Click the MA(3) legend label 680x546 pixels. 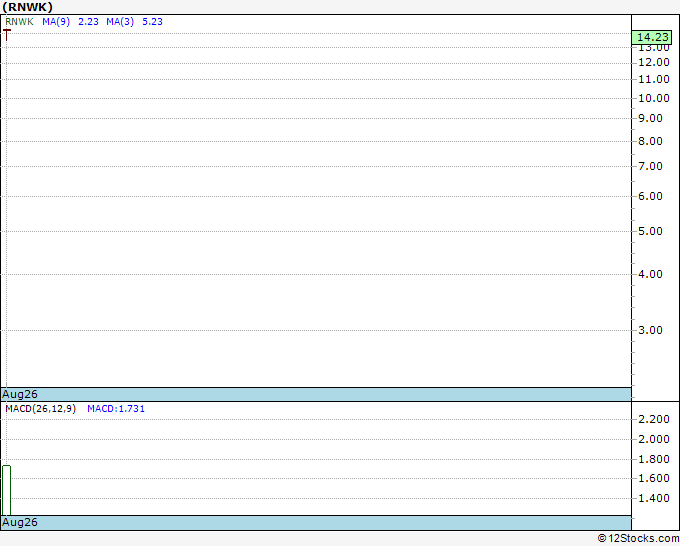coord(120,22)
